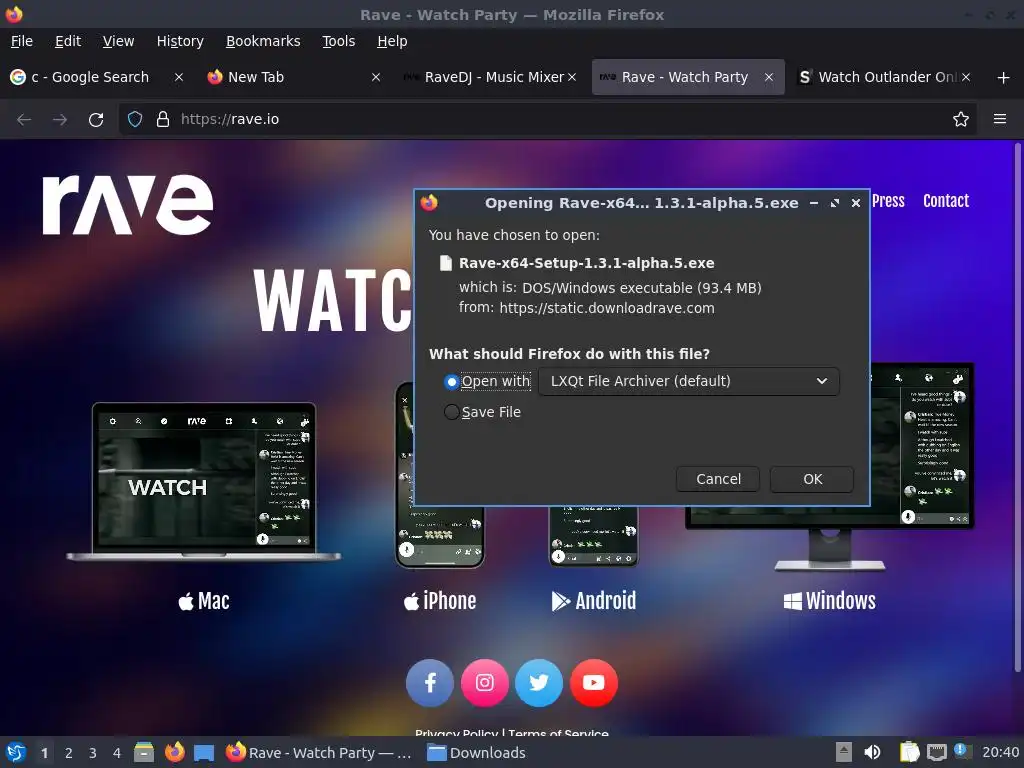Click the MacBook screenshot thumbnail
The width and height of the screenshot is (1024, 768).
tap(204, 482)
